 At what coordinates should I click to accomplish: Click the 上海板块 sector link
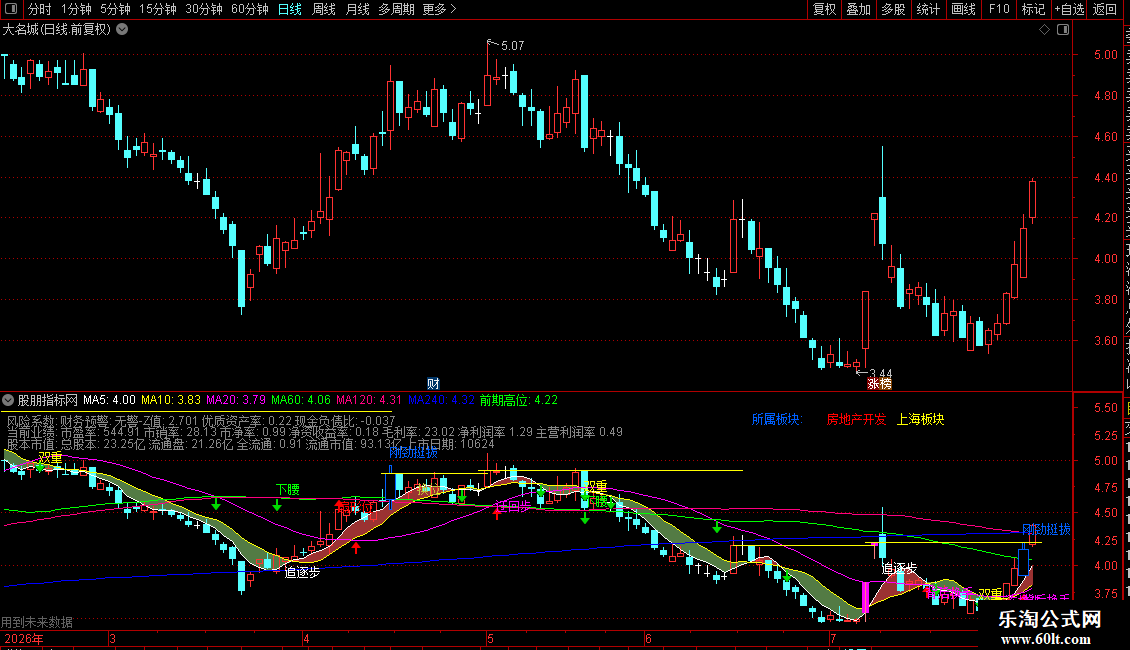(x=920, y=419)
